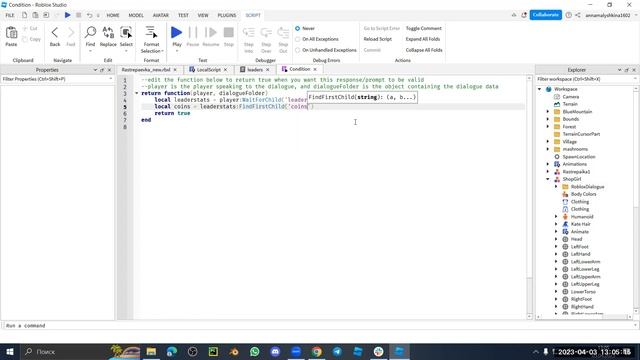
Task: Collapse the function fold arrow at line 3
Action: tap(137, 93)
